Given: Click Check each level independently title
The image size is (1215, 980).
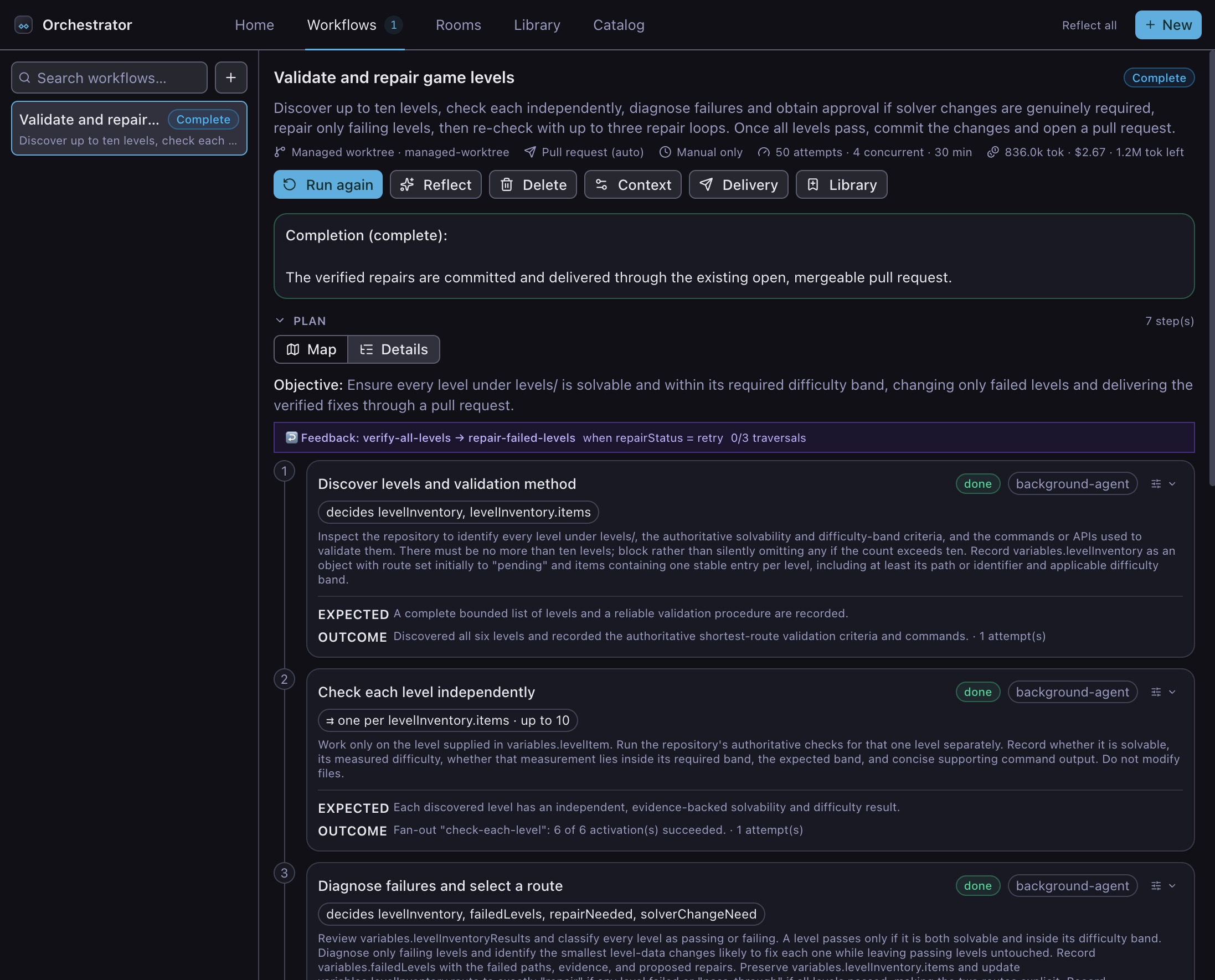Looking at the screenshot, I should pos(426,692).
